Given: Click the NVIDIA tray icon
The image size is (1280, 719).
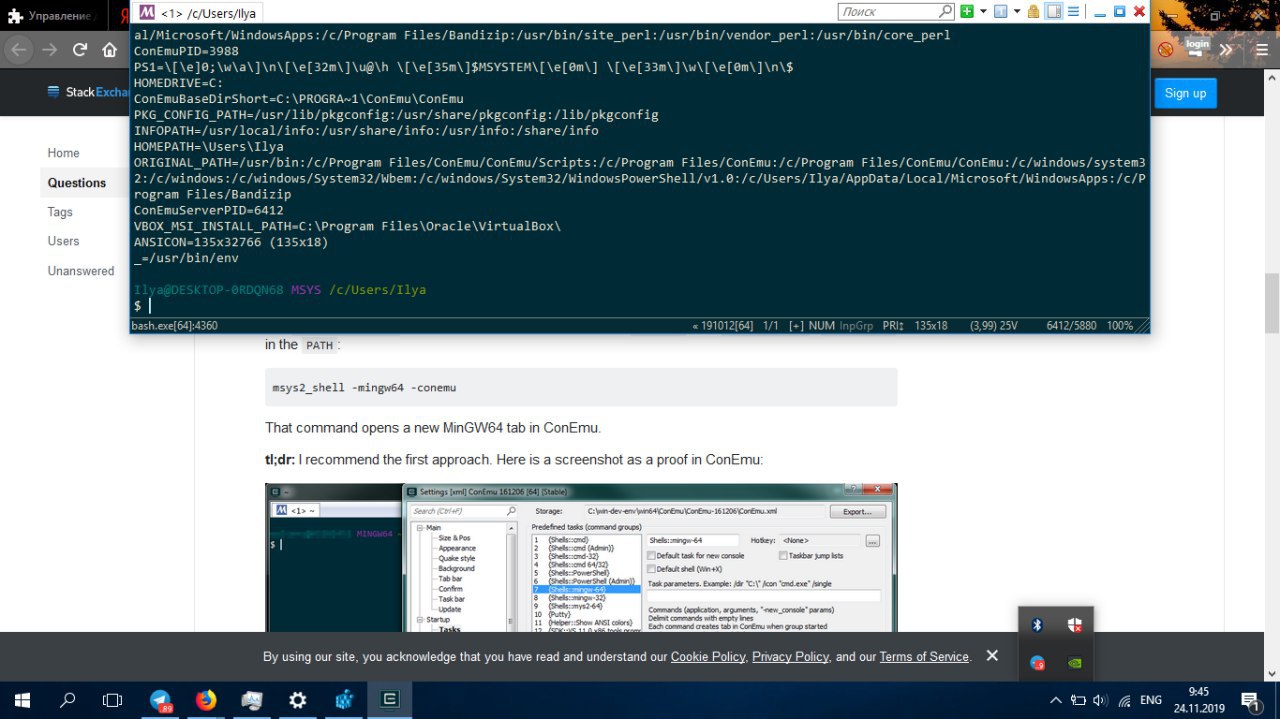Looking at the screenshot, I should [1074, 662].
